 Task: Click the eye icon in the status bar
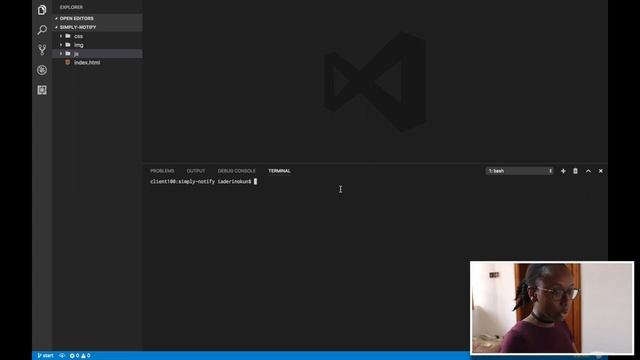(62, 356)
